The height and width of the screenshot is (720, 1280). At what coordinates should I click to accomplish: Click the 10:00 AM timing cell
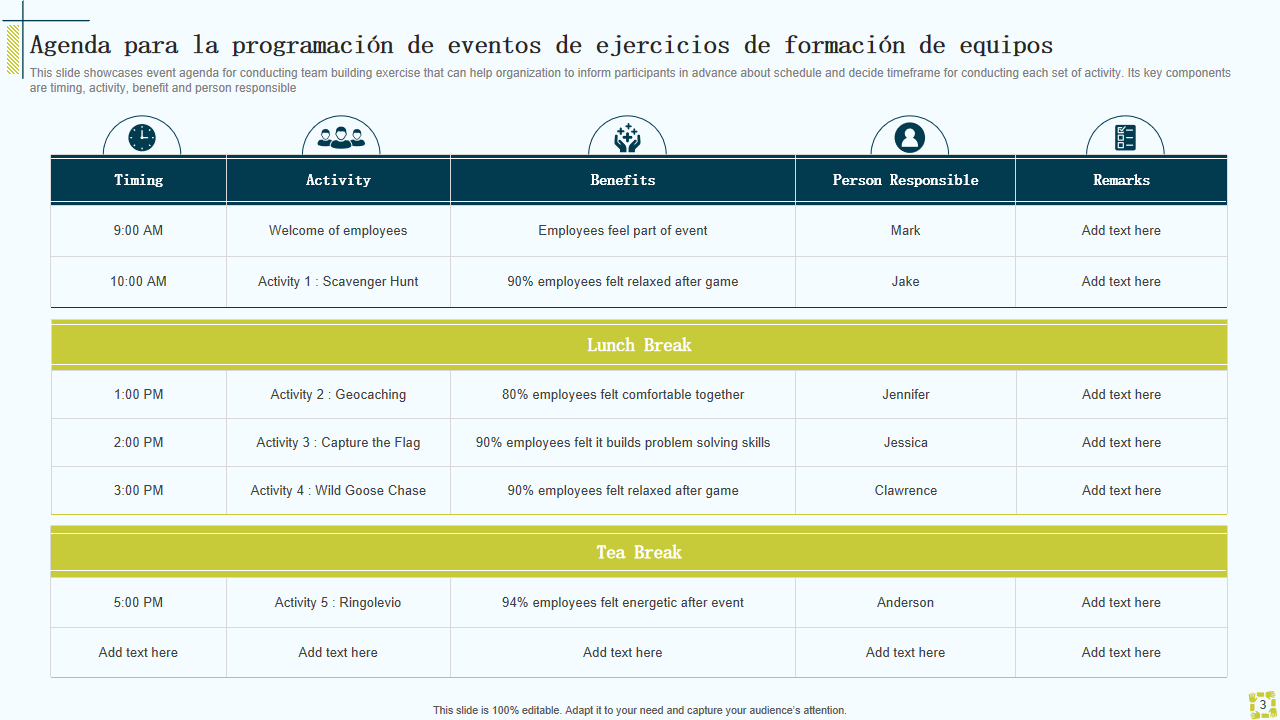pyautogui.click(x=139, y=282)
